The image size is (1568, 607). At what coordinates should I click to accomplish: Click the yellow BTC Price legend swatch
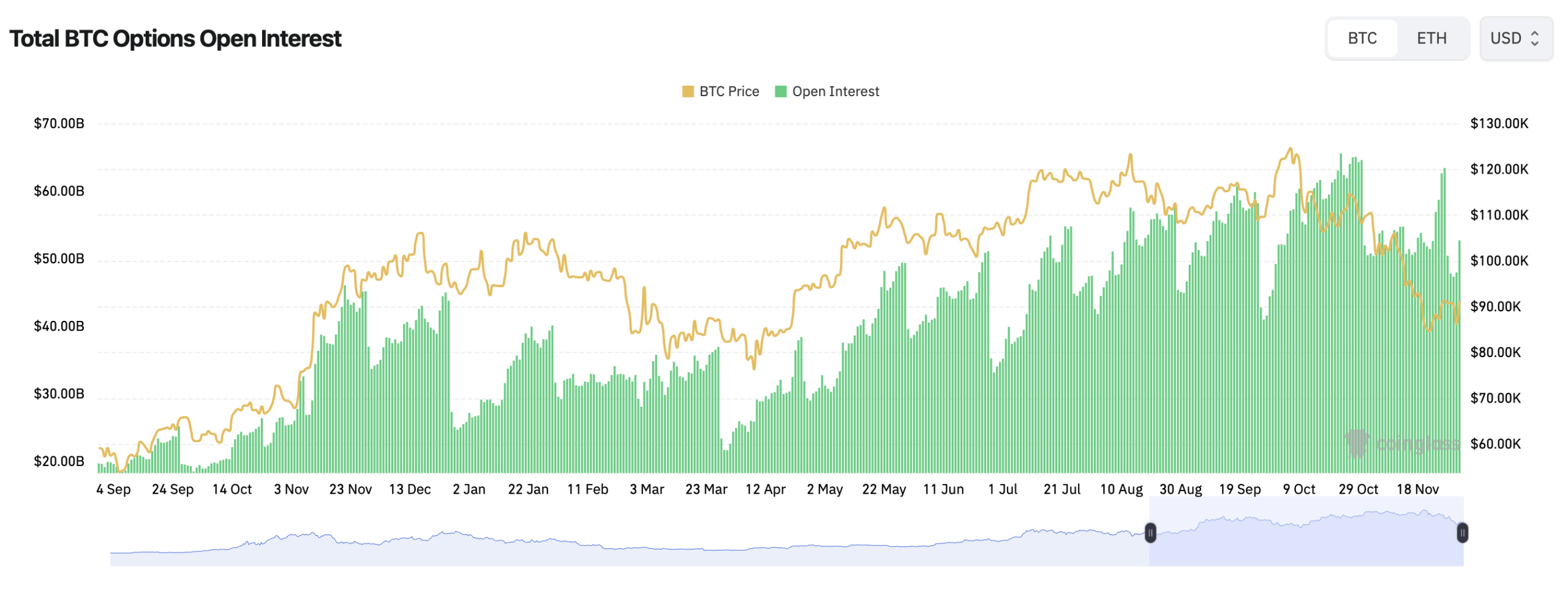[x=688, y=91]
